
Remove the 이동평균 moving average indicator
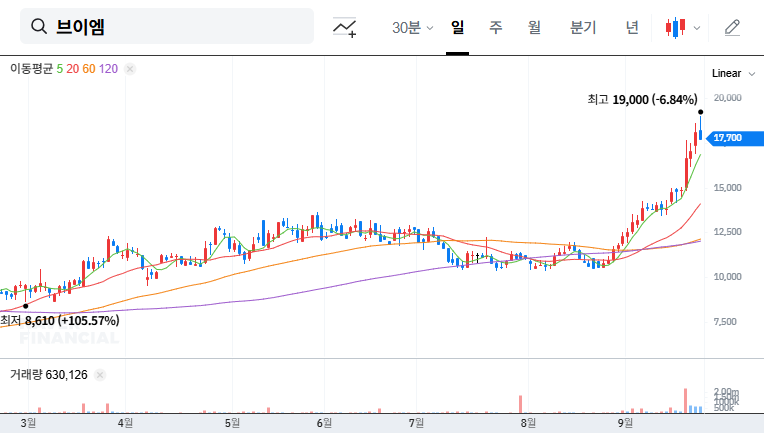tap(130, 69)
